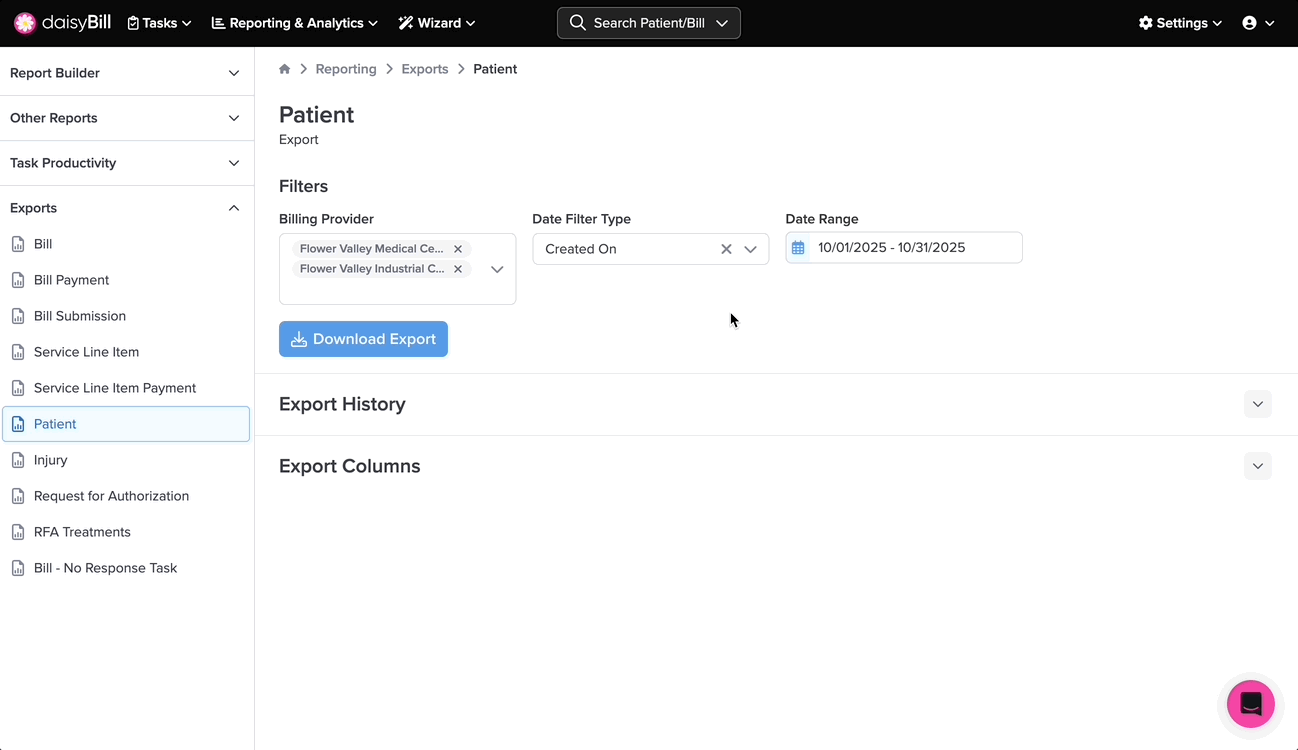This screenshot has height=750, width=1298.
Task: Open the Date Filter Type dropdown
Action: point(750,249)
